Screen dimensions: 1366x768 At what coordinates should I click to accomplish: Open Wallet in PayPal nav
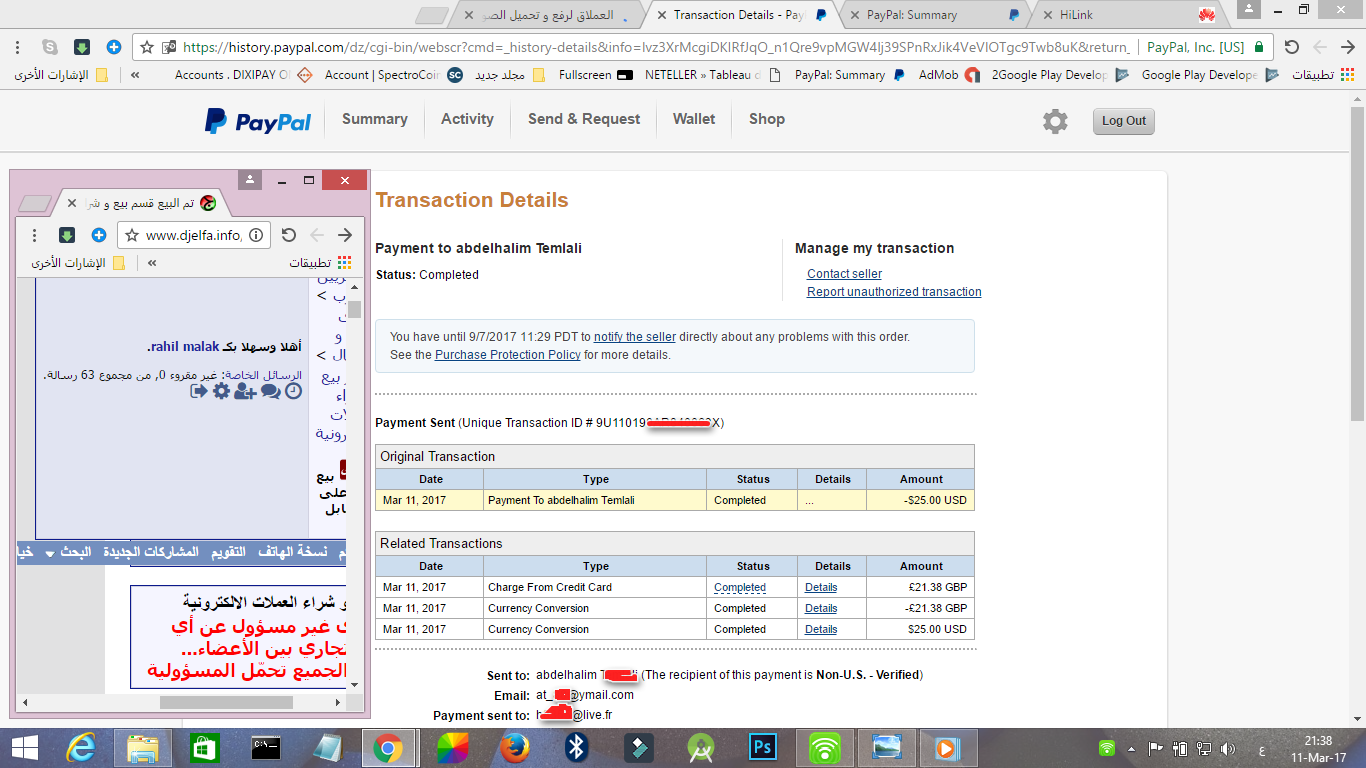point(694,119)
